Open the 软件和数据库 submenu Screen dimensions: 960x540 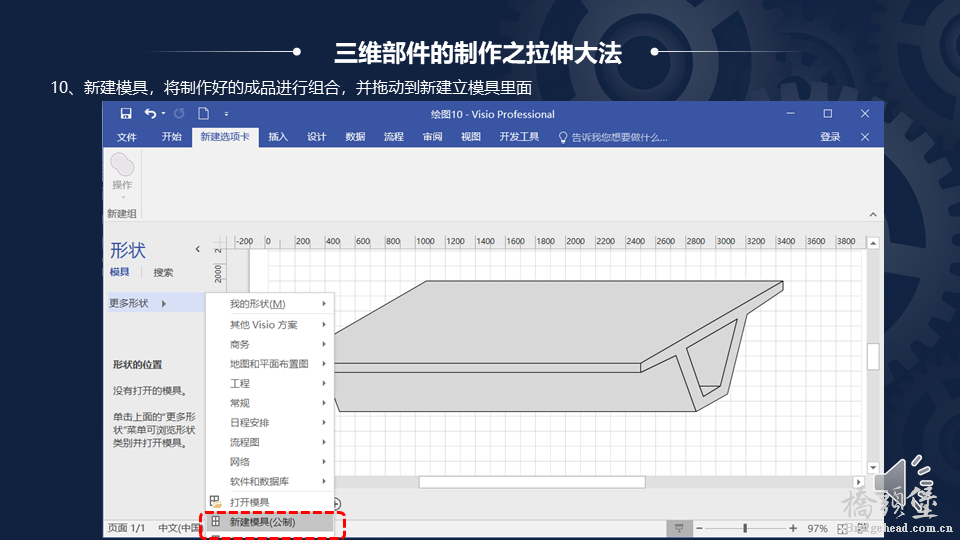270,481
